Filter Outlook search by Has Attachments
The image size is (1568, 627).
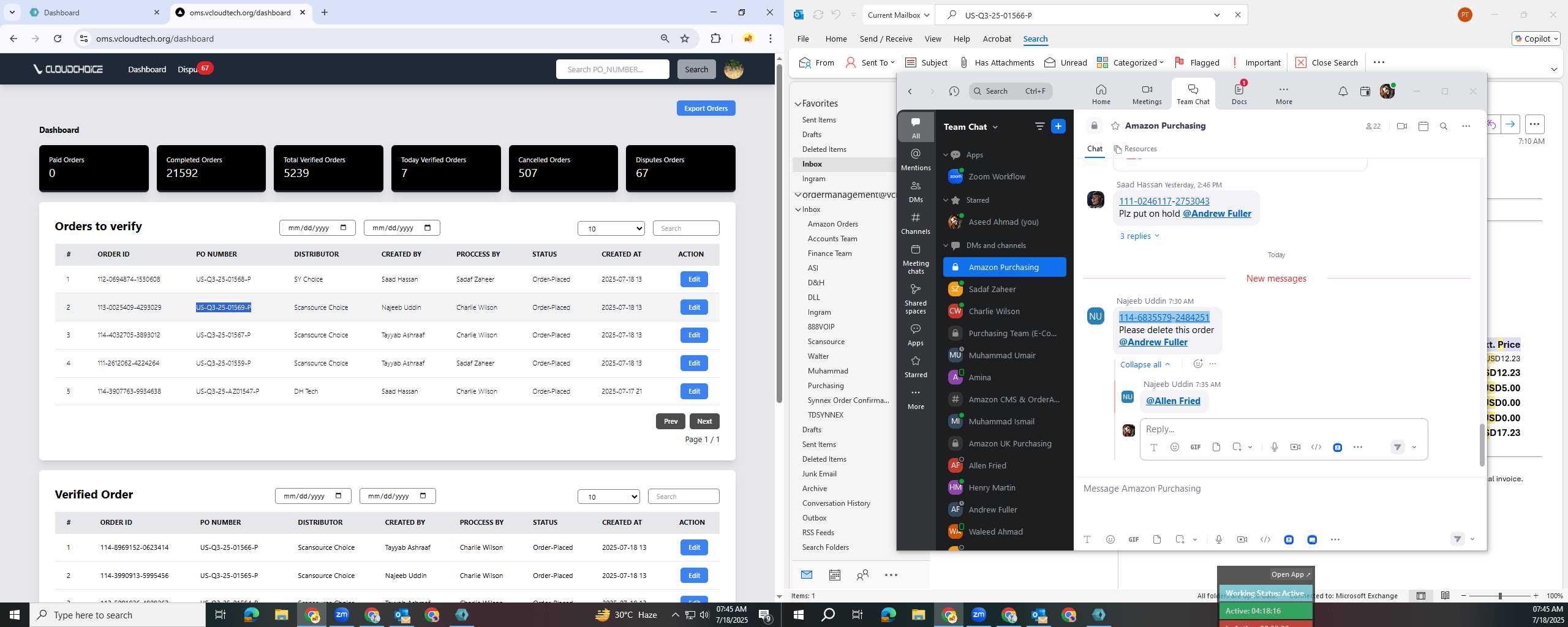[x=997, y=62]
